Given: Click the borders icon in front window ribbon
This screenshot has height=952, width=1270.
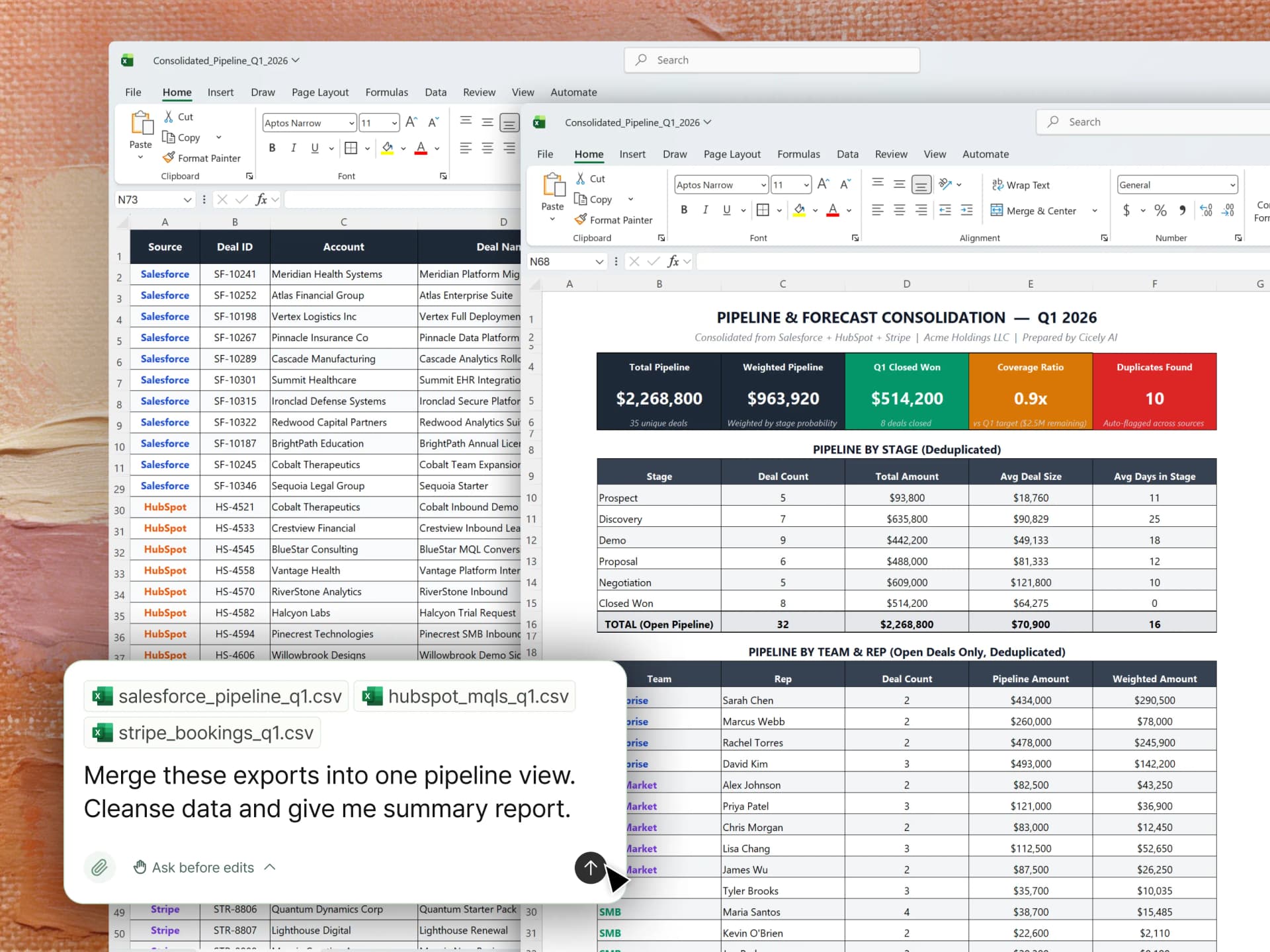Looking at the screenshot, I should [763, 210].
